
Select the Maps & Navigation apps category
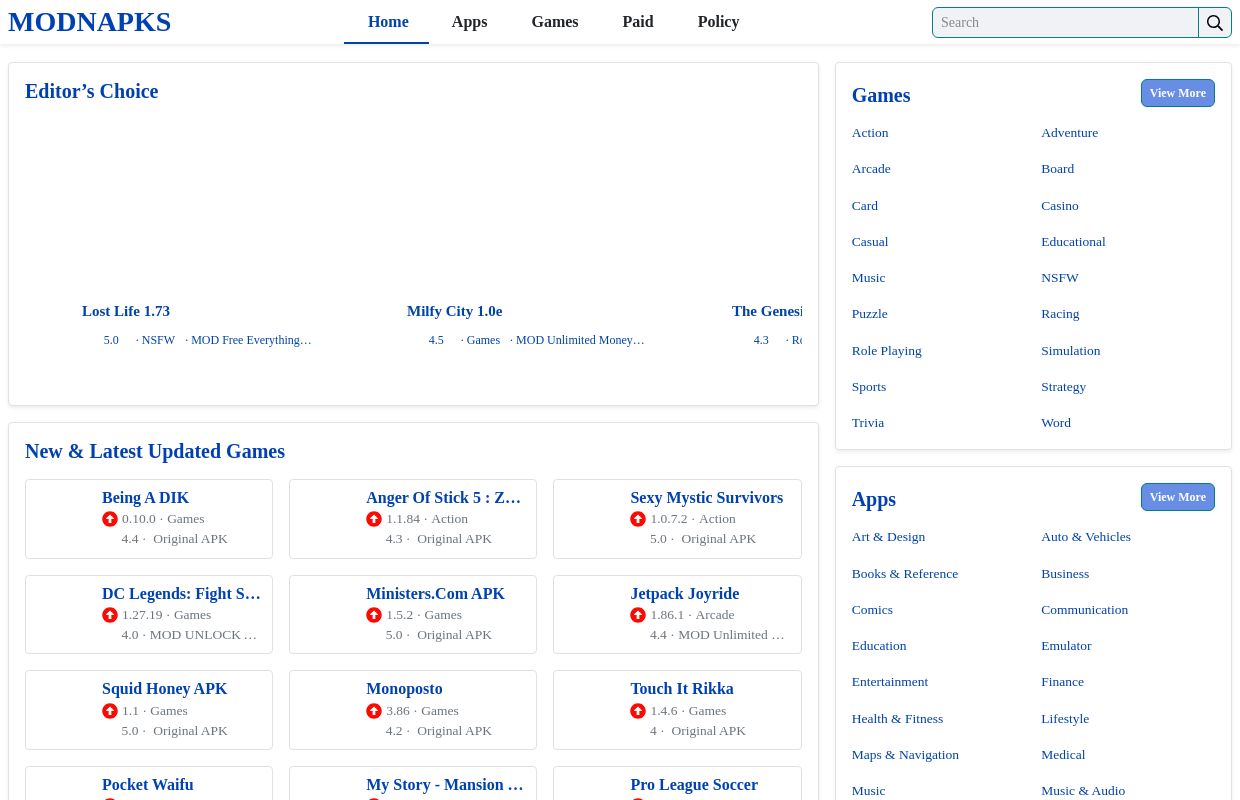pyautogui.click(x=905, y=755)
